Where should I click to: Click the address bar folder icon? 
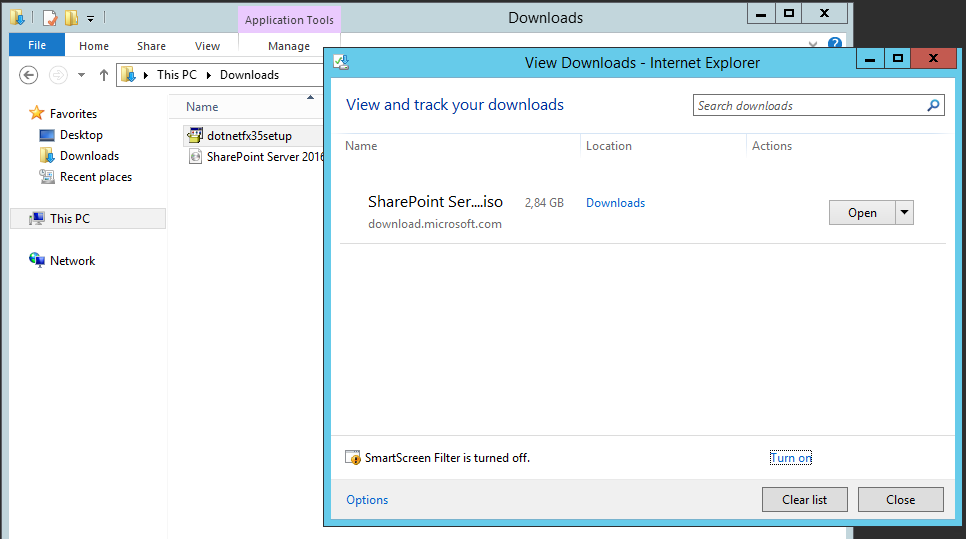point(128,75)
